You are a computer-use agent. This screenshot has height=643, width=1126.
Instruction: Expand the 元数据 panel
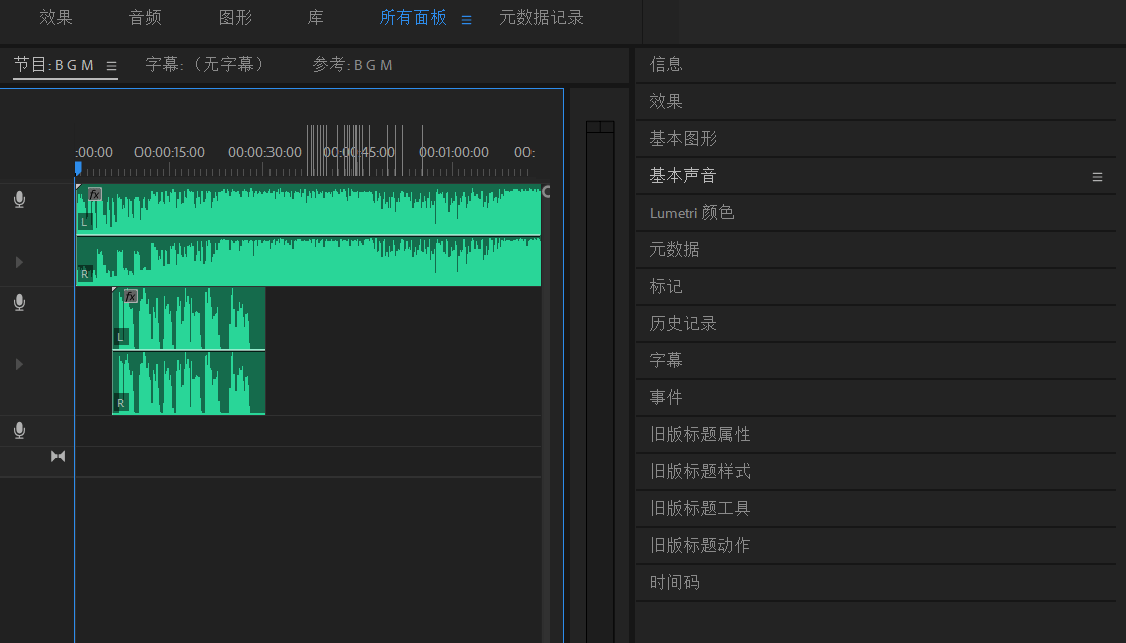point(876,249)
